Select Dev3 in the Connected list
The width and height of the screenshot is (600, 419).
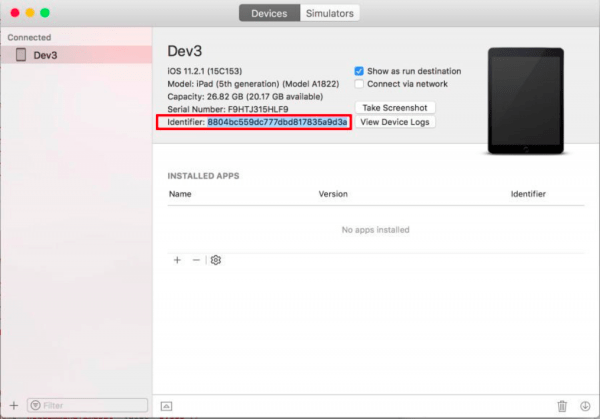76,55
